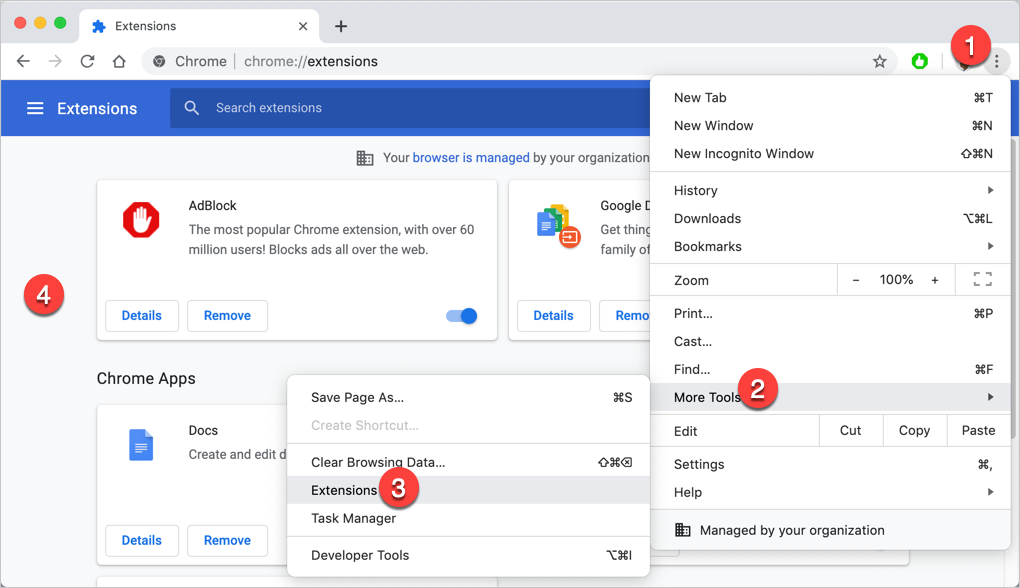Click the search magnifier icon

(x=191, y=108)
